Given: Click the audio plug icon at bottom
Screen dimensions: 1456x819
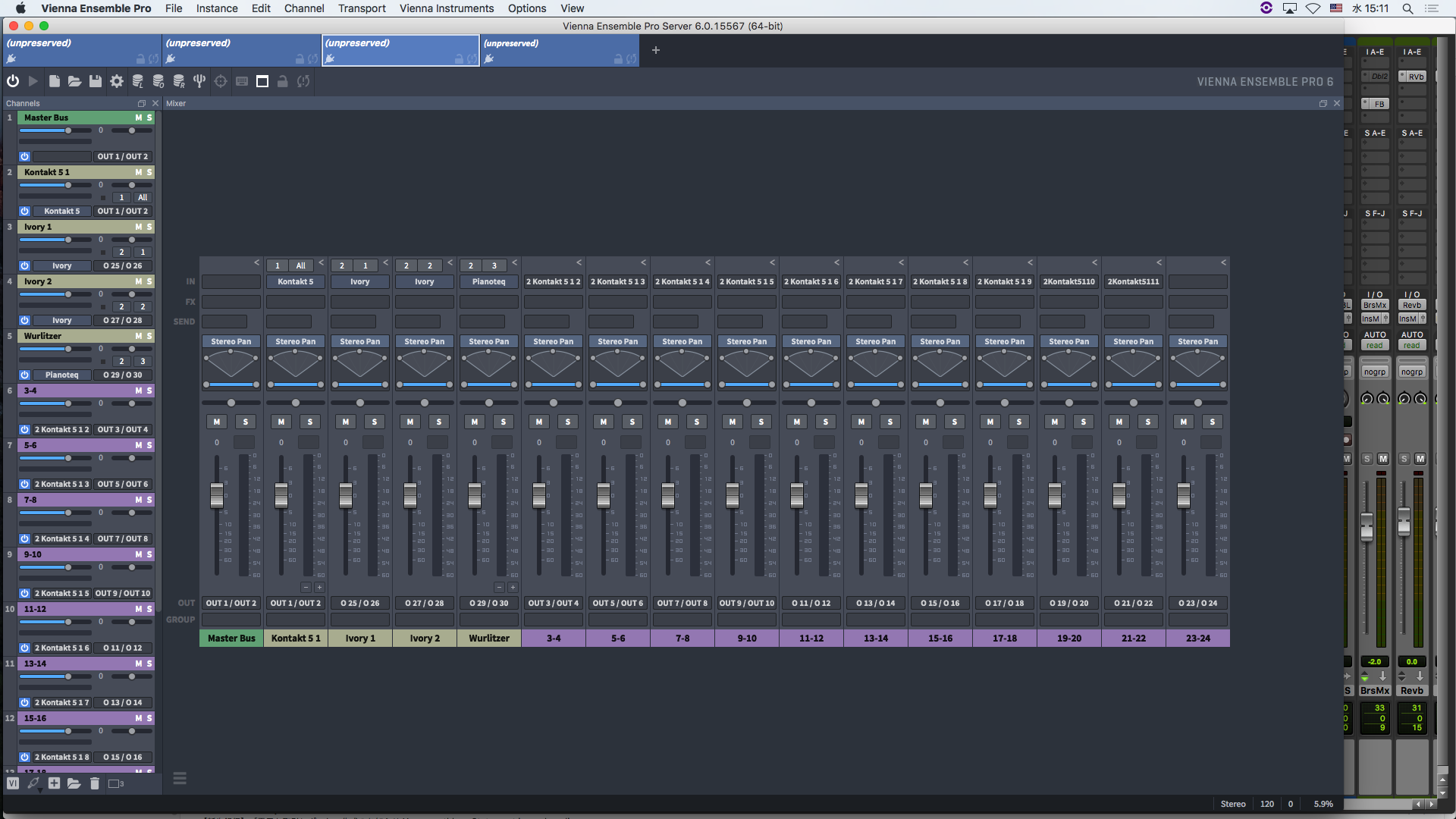Looking at the screenshot, I should (x=33, y=783).
